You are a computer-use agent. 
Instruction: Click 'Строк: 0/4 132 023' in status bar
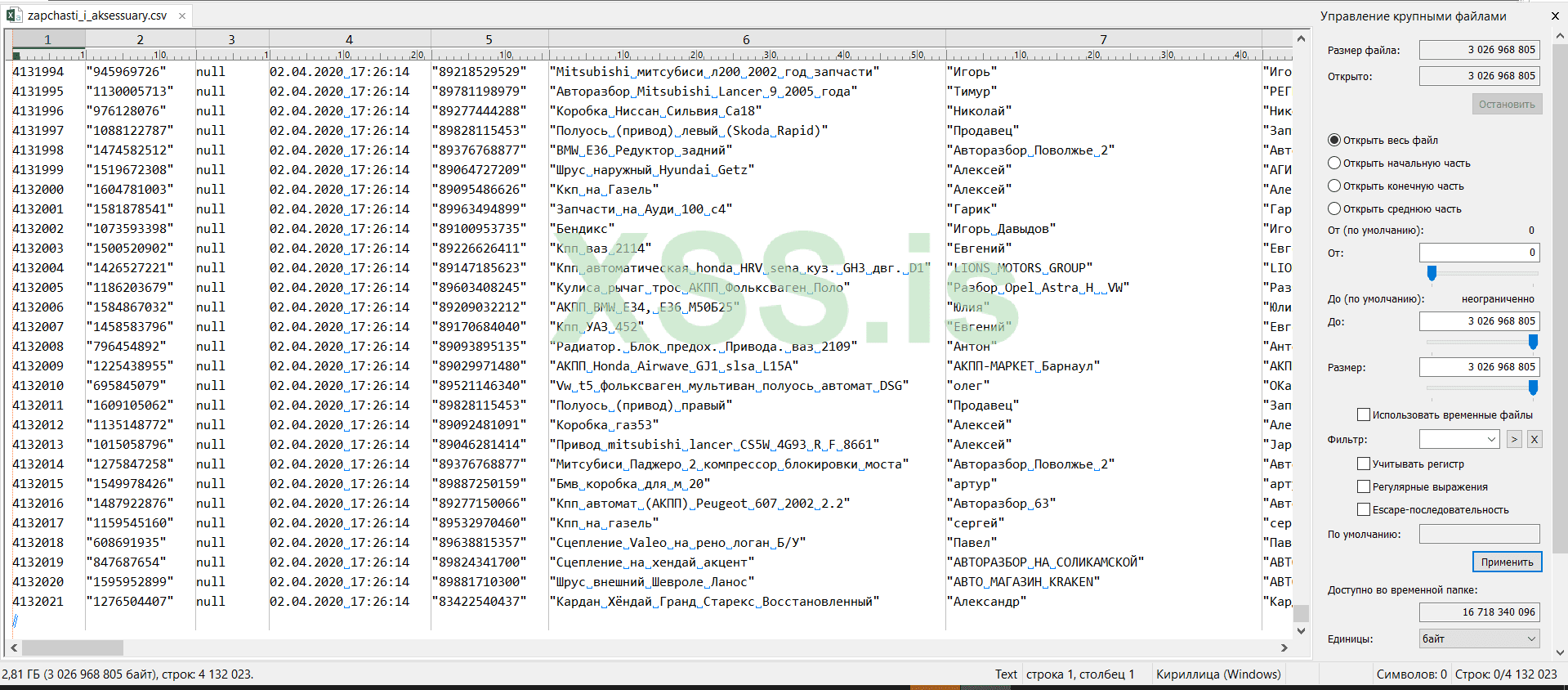tap(1506, 674)
